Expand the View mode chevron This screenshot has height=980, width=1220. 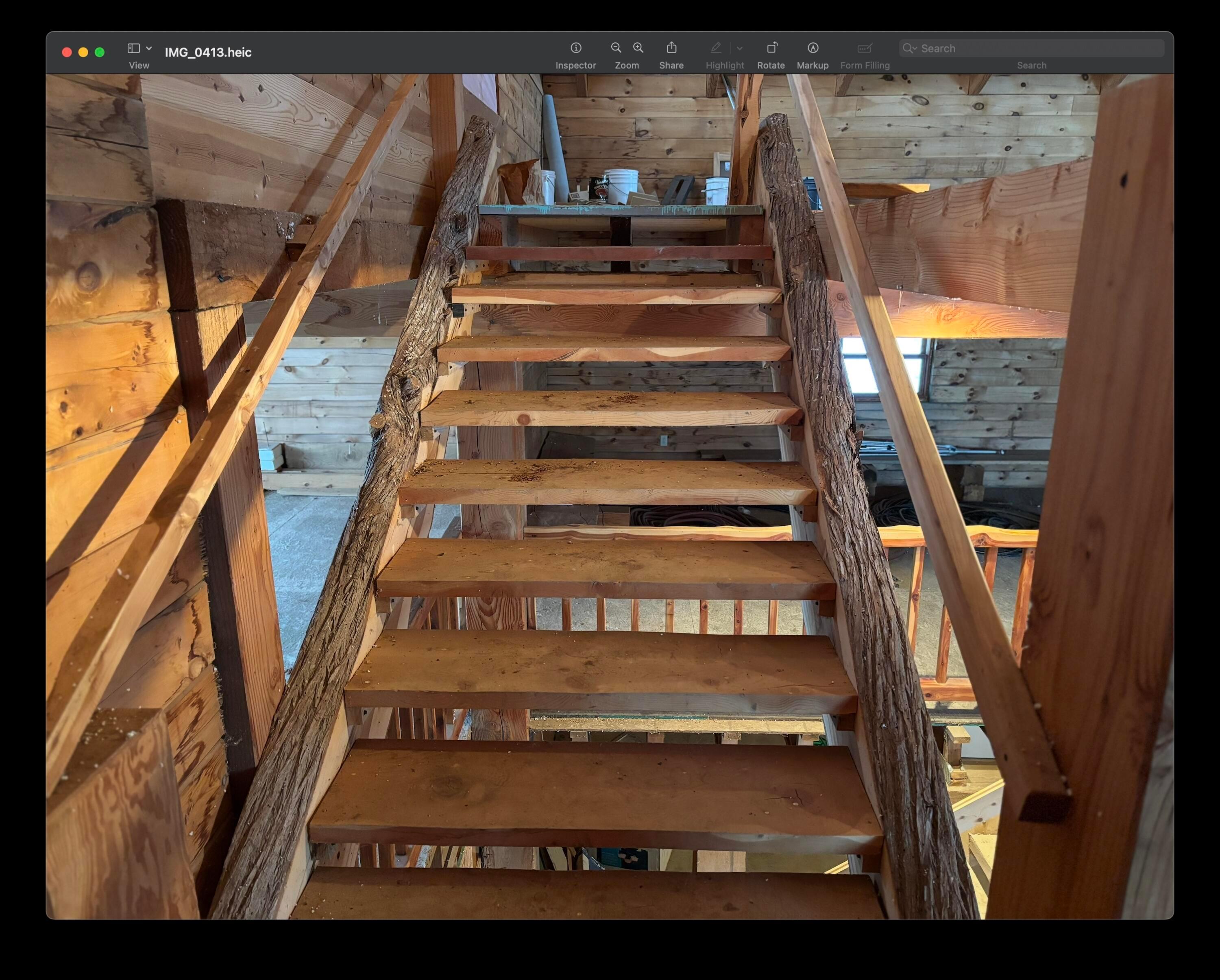pos(149,49)
